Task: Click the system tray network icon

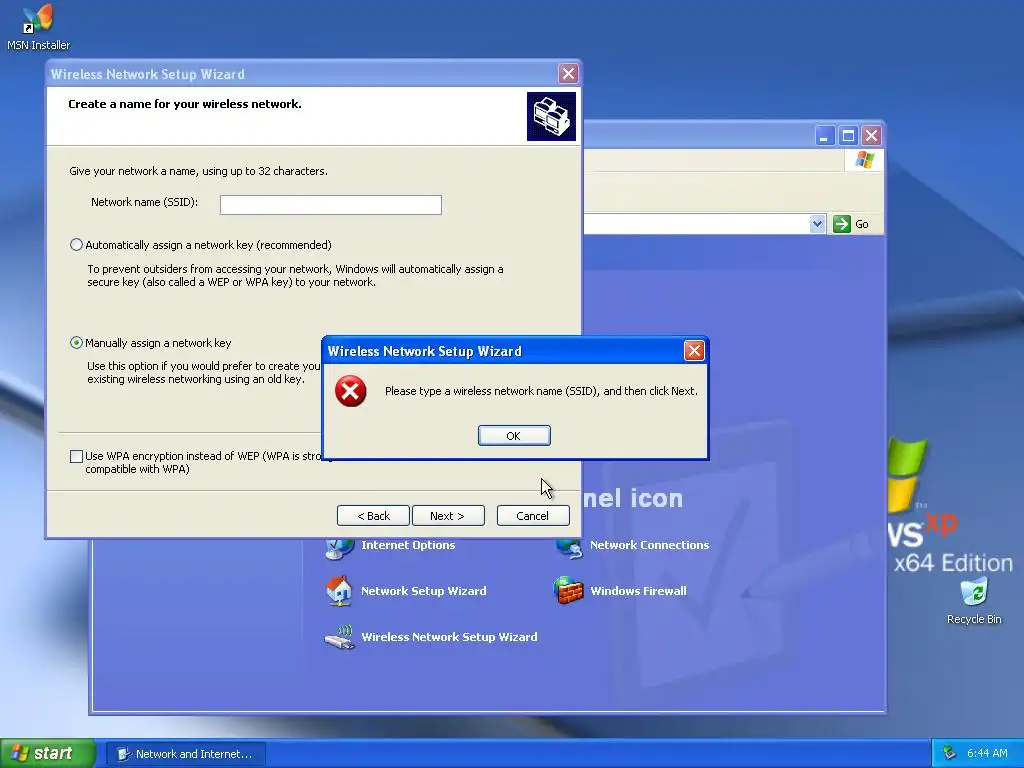Action: point(950,754)
